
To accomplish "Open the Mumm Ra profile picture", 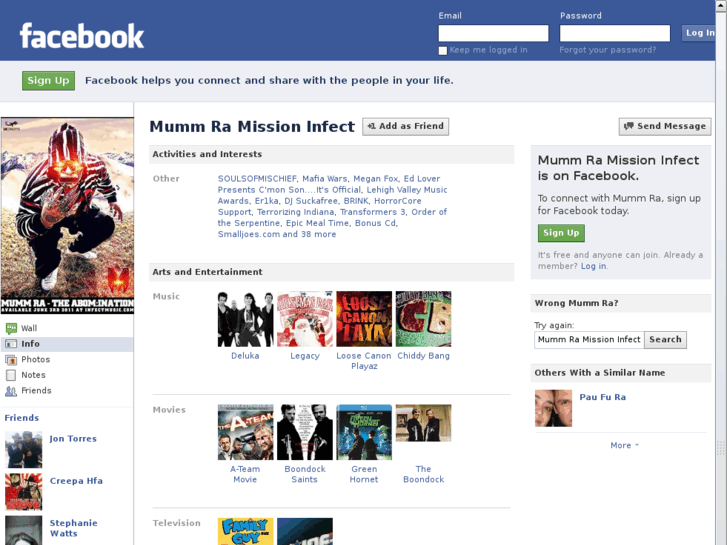I will [67, 216].
